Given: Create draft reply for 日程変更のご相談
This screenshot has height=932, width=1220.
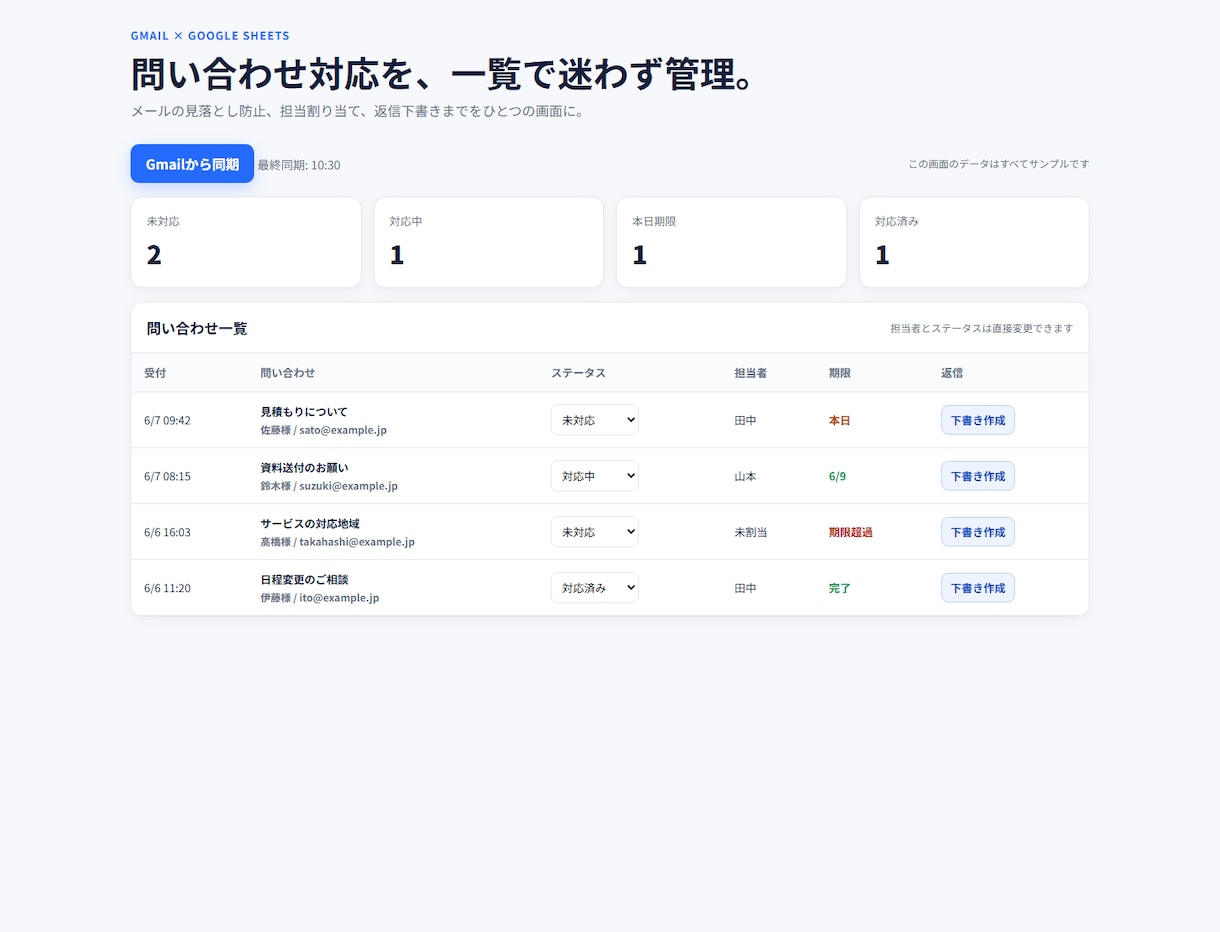Looking at the screenshot, I should pyautogui.click(x=978, y=588).
